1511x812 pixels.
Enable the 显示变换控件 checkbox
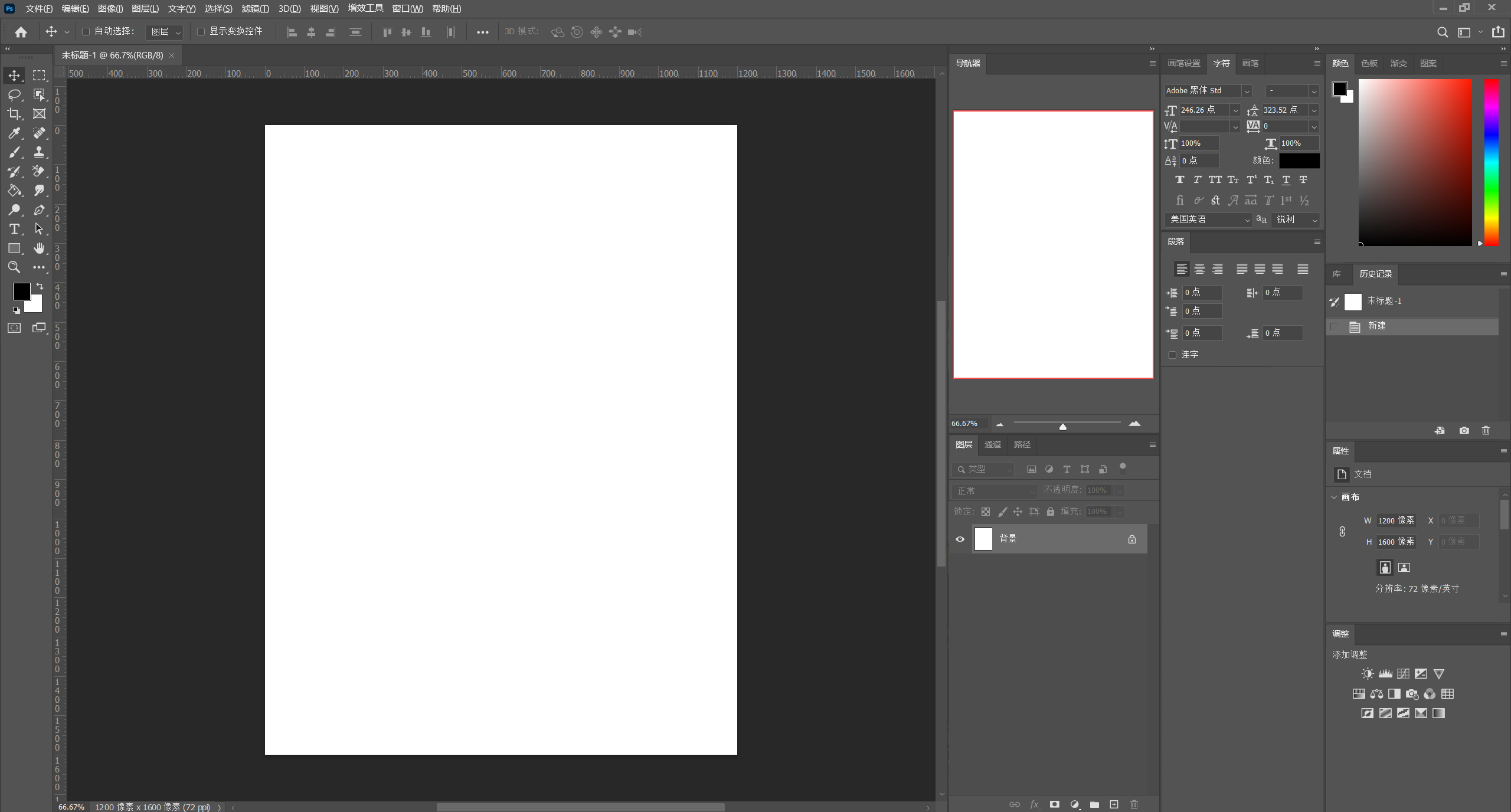pyautogui.click(x=201, y=32)
